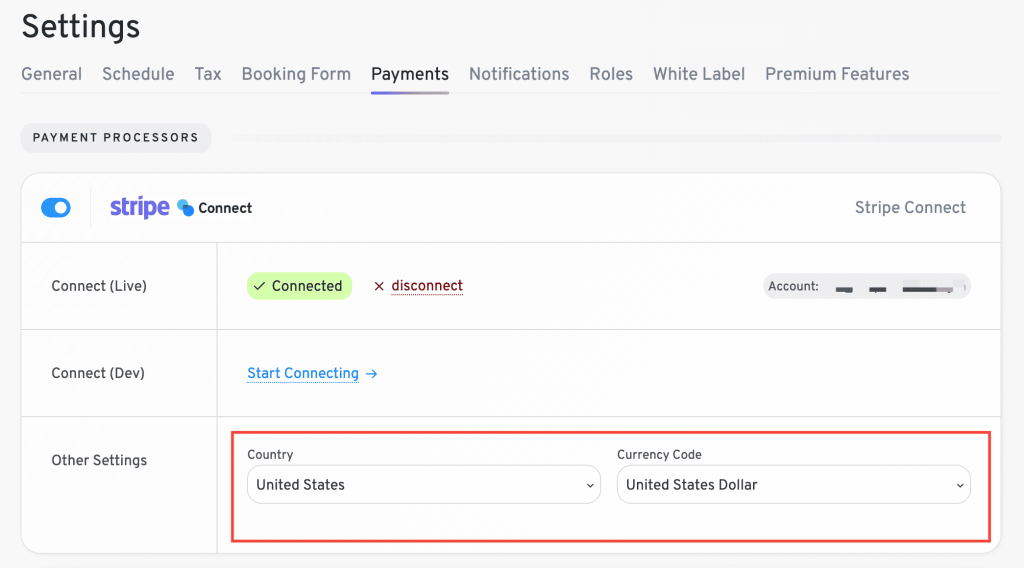Click the green Connected status badge
This screenshot has height=568, width=1024.
[x=299, y=286]
